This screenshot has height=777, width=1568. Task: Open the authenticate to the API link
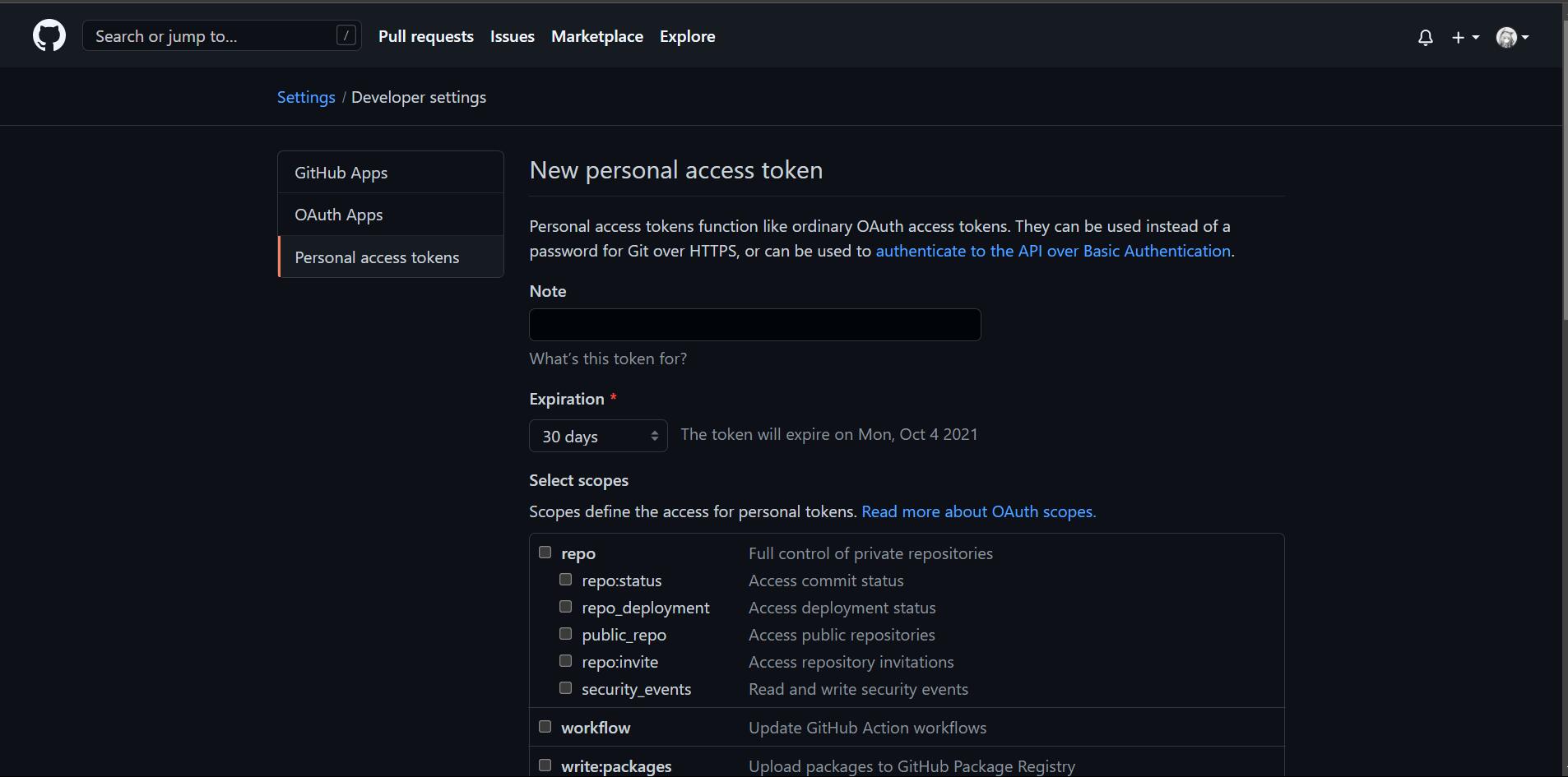[1053, 251]
